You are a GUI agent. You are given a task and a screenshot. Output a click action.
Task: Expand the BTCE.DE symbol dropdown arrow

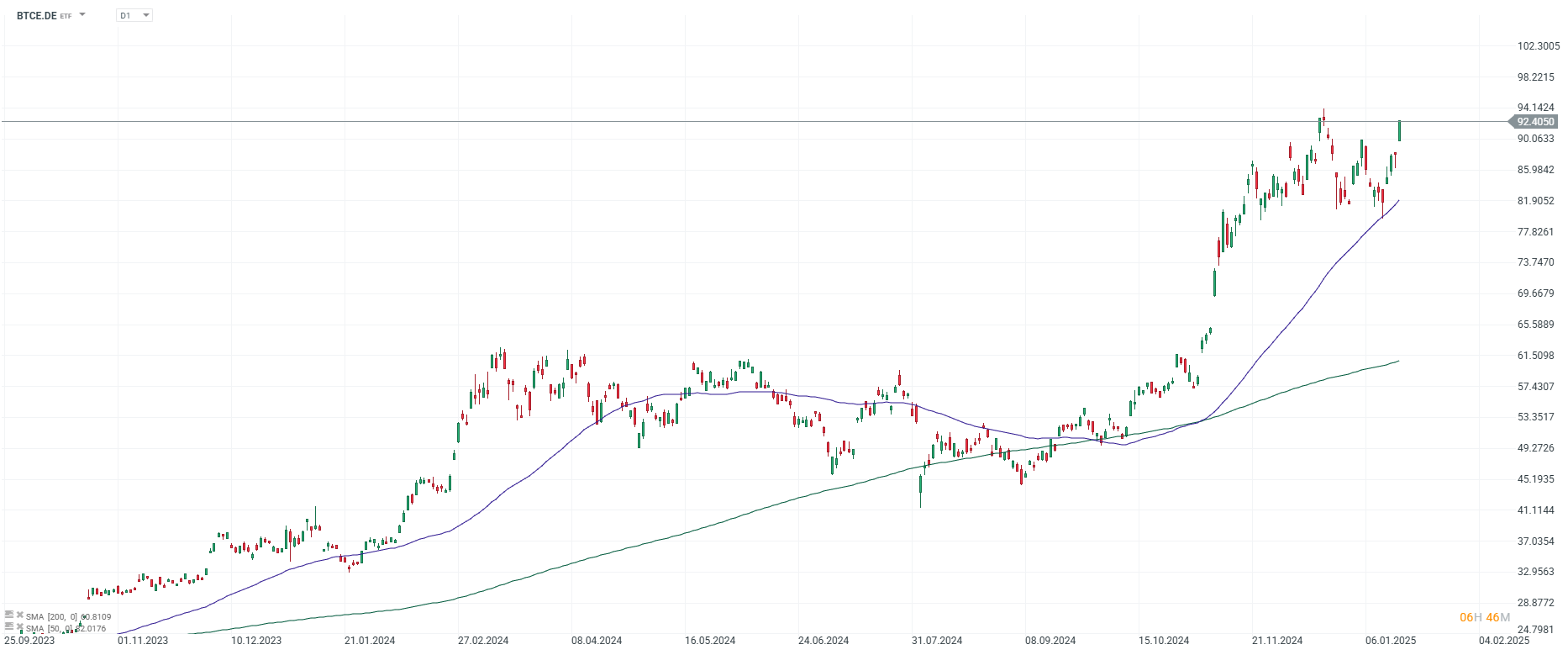coord(82,15)
